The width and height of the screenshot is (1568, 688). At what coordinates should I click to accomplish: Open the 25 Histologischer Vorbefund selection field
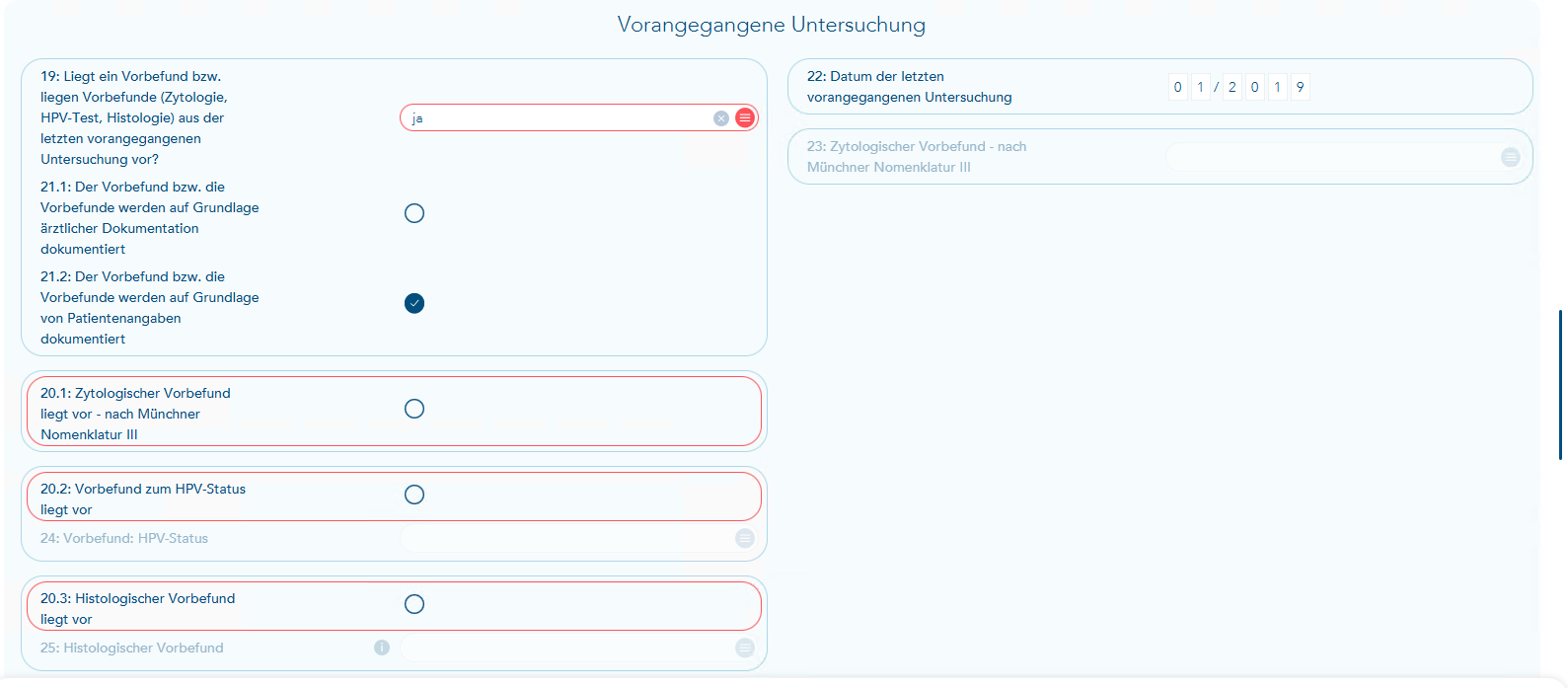click(x=564, y=648)
